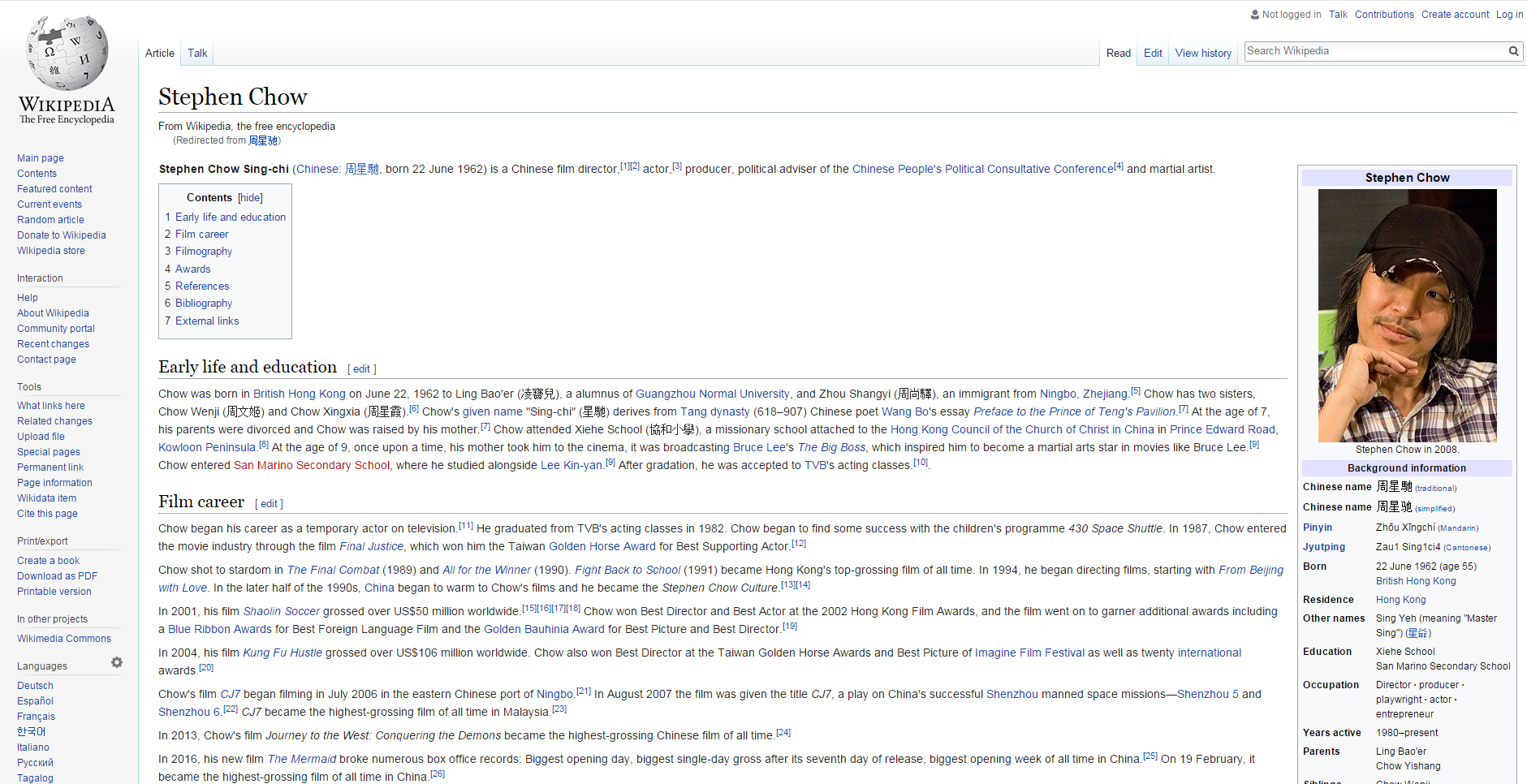
Task: Open the Help link in sidebar
Action: coord(28,298)
